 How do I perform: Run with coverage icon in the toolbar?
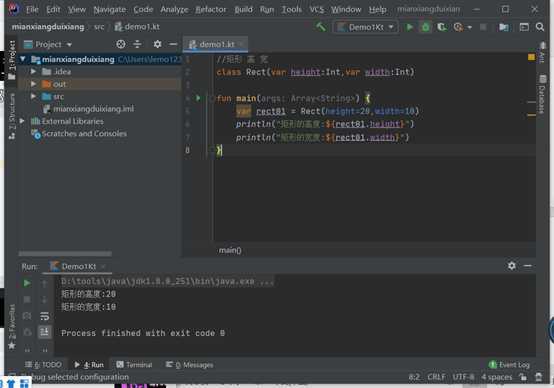click(x=442, y=27)
